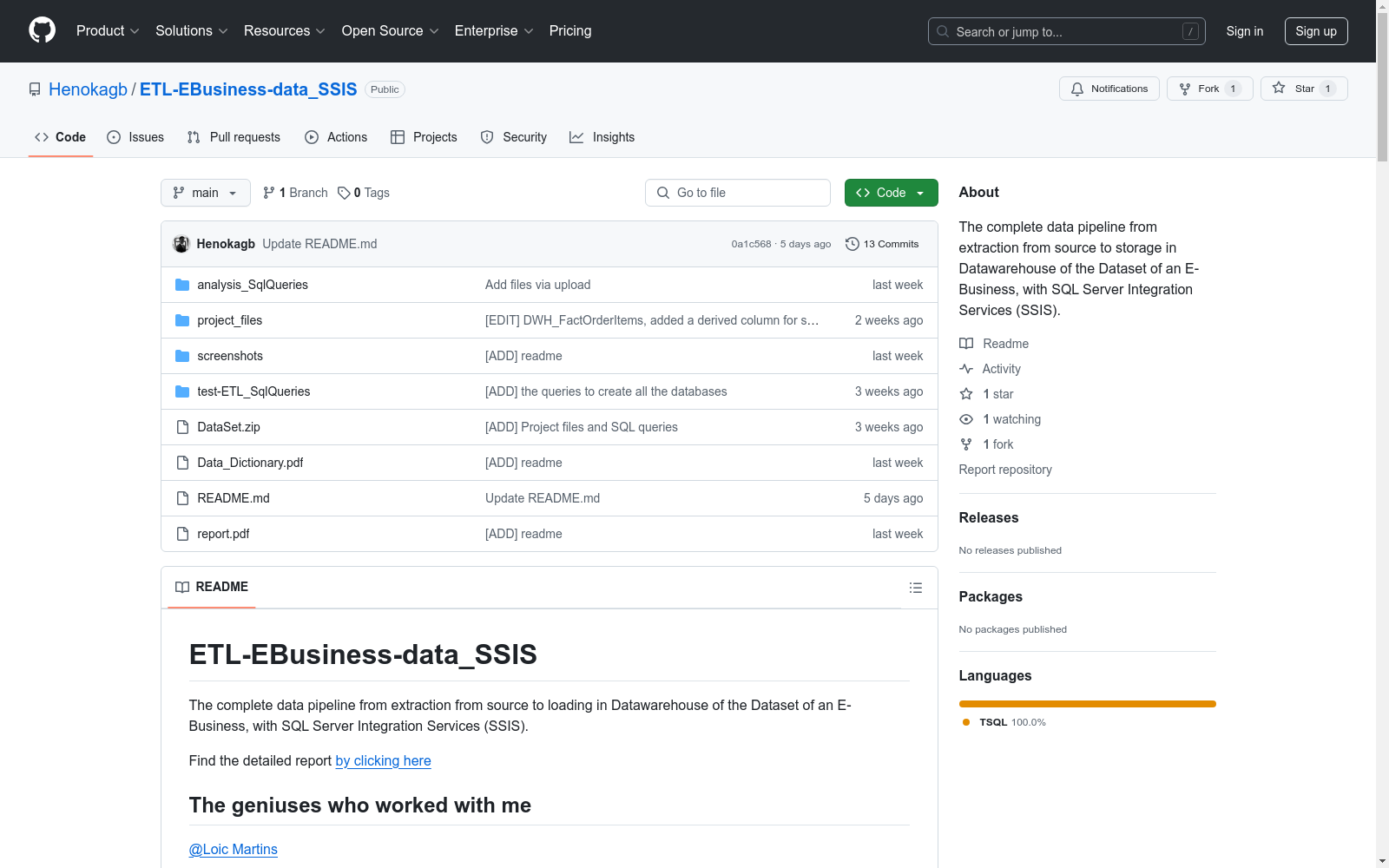
Task: Click the 'by clicking here' report link
Action: (383, 760)
